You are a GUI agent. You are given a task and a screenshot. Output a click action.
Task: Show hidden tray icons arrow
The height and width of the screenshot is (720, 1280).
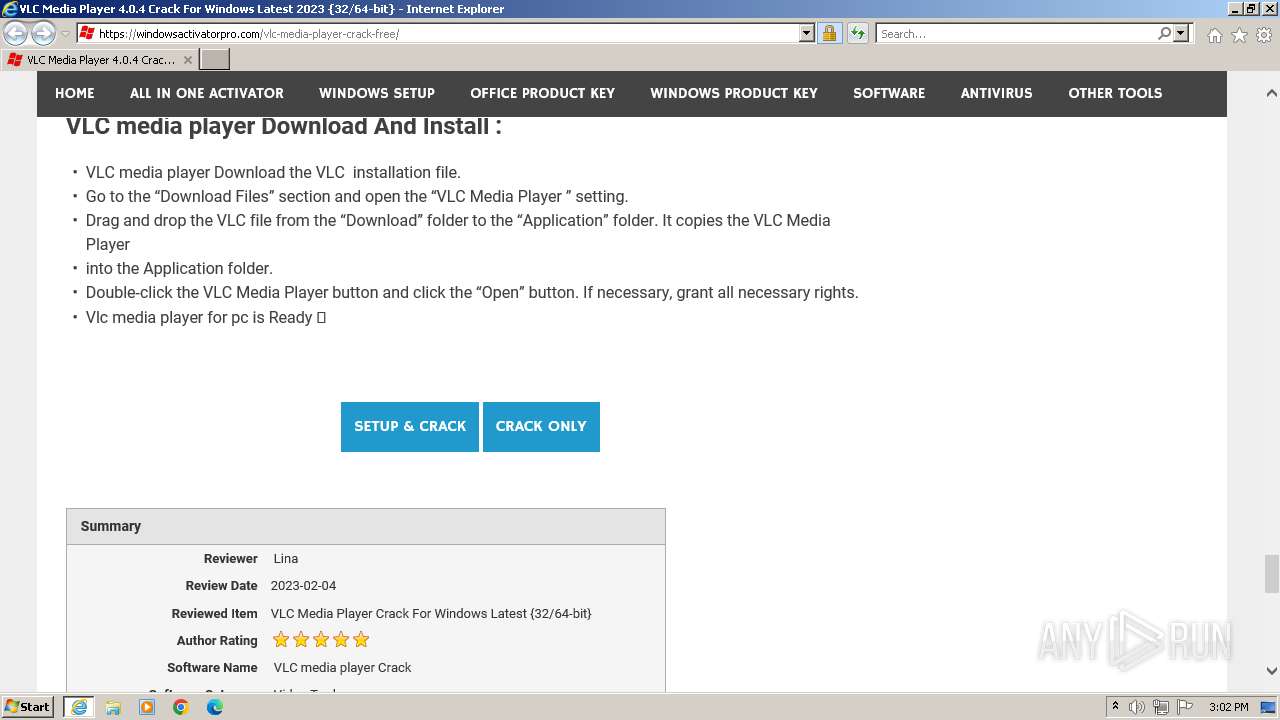1115,707
